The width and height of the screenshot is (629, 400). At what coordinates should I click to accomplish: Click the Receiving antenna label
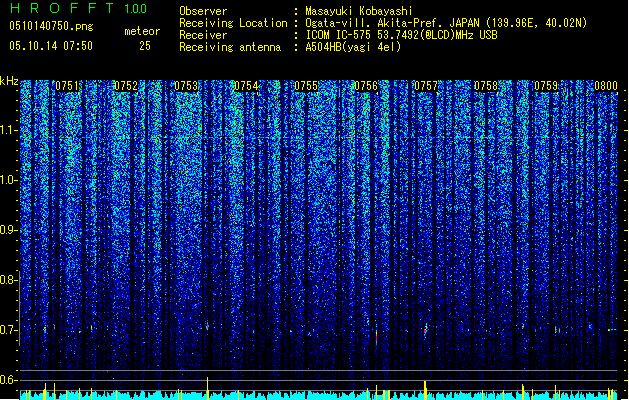click(230, 47)
